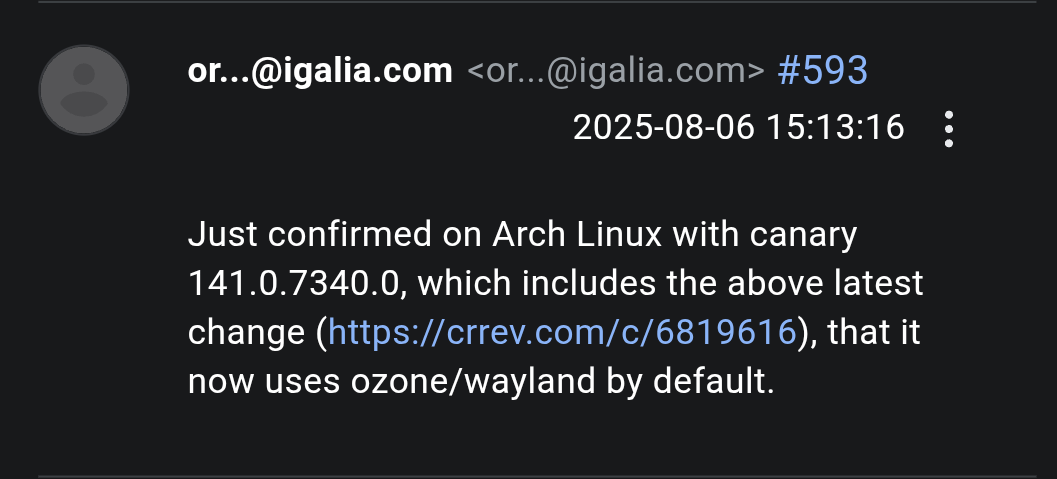Click the gray email in angle brackets

coord(616,71)
